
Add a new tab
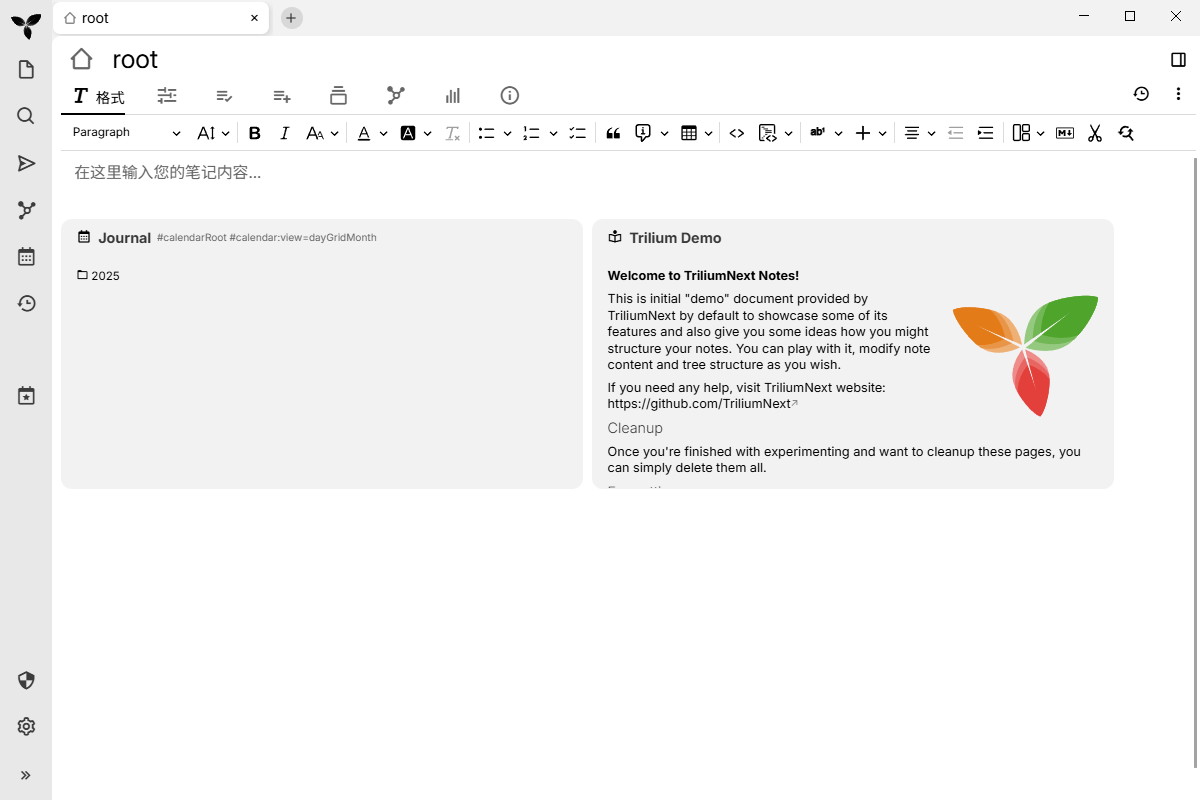coord(291,18)
